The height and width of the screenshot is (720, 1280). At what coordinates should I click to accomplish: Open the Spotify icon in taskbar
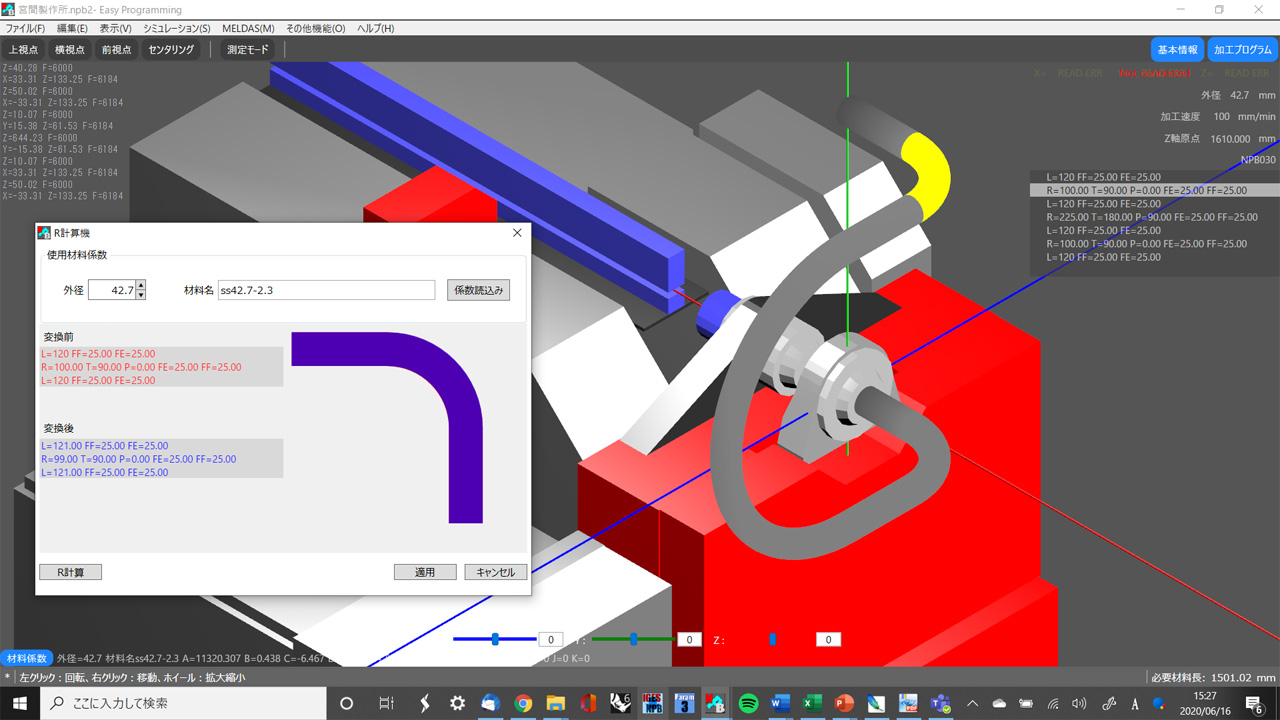click(x=748, y=703)
